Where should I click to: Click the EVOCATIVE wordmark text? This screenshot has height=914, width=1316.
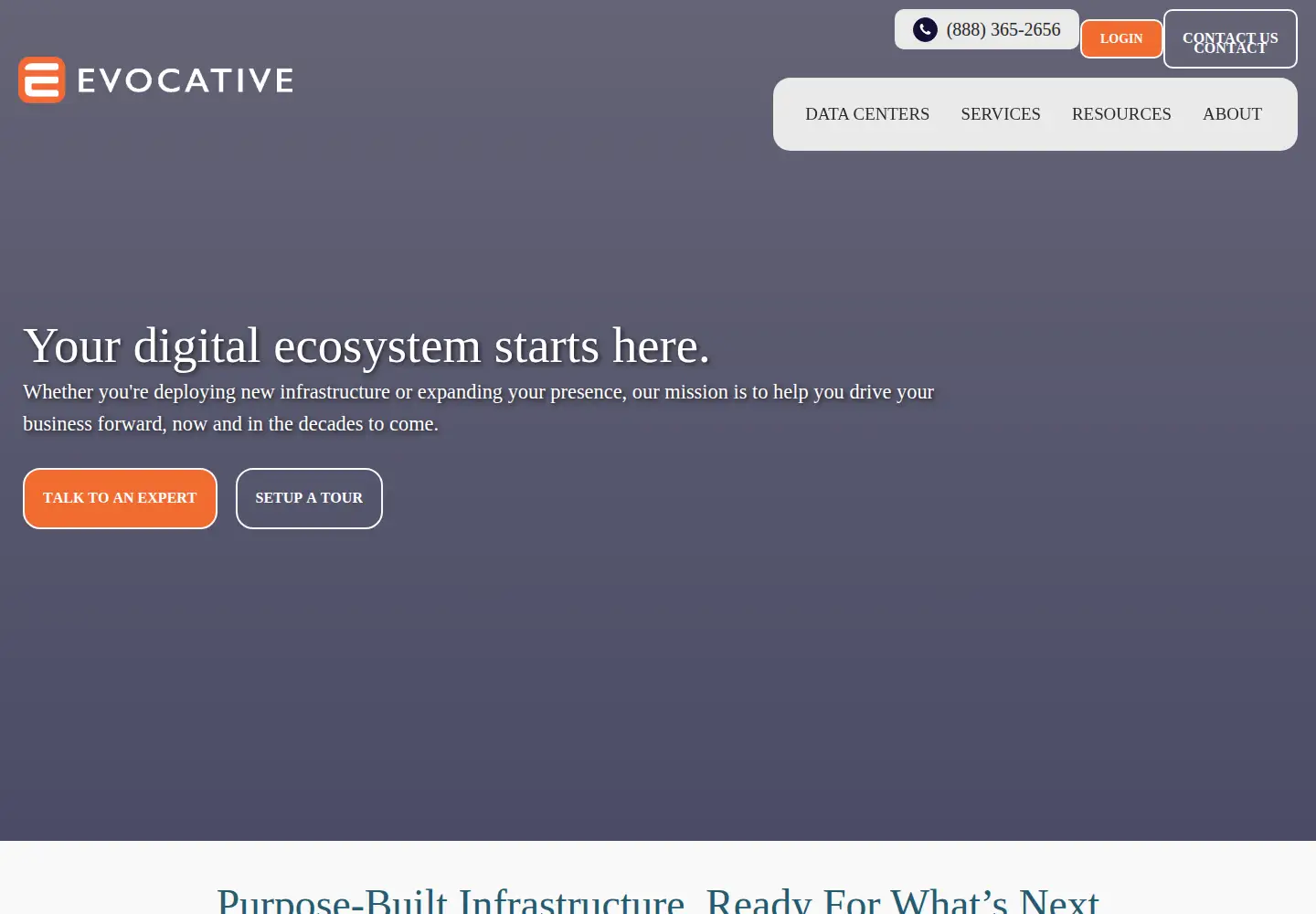186,80
